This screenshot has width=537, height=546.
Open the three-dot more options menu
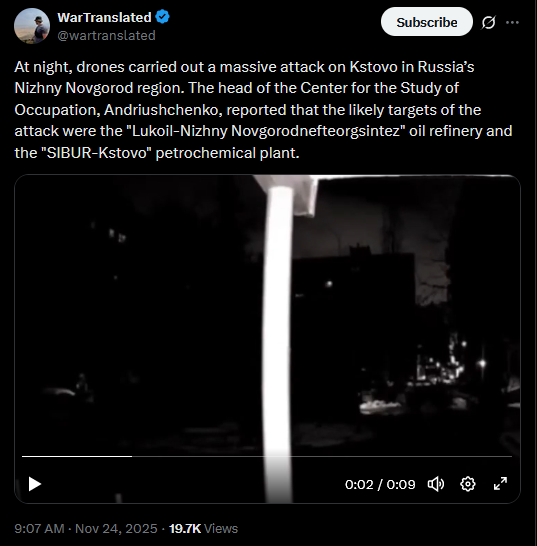(512, 22)
